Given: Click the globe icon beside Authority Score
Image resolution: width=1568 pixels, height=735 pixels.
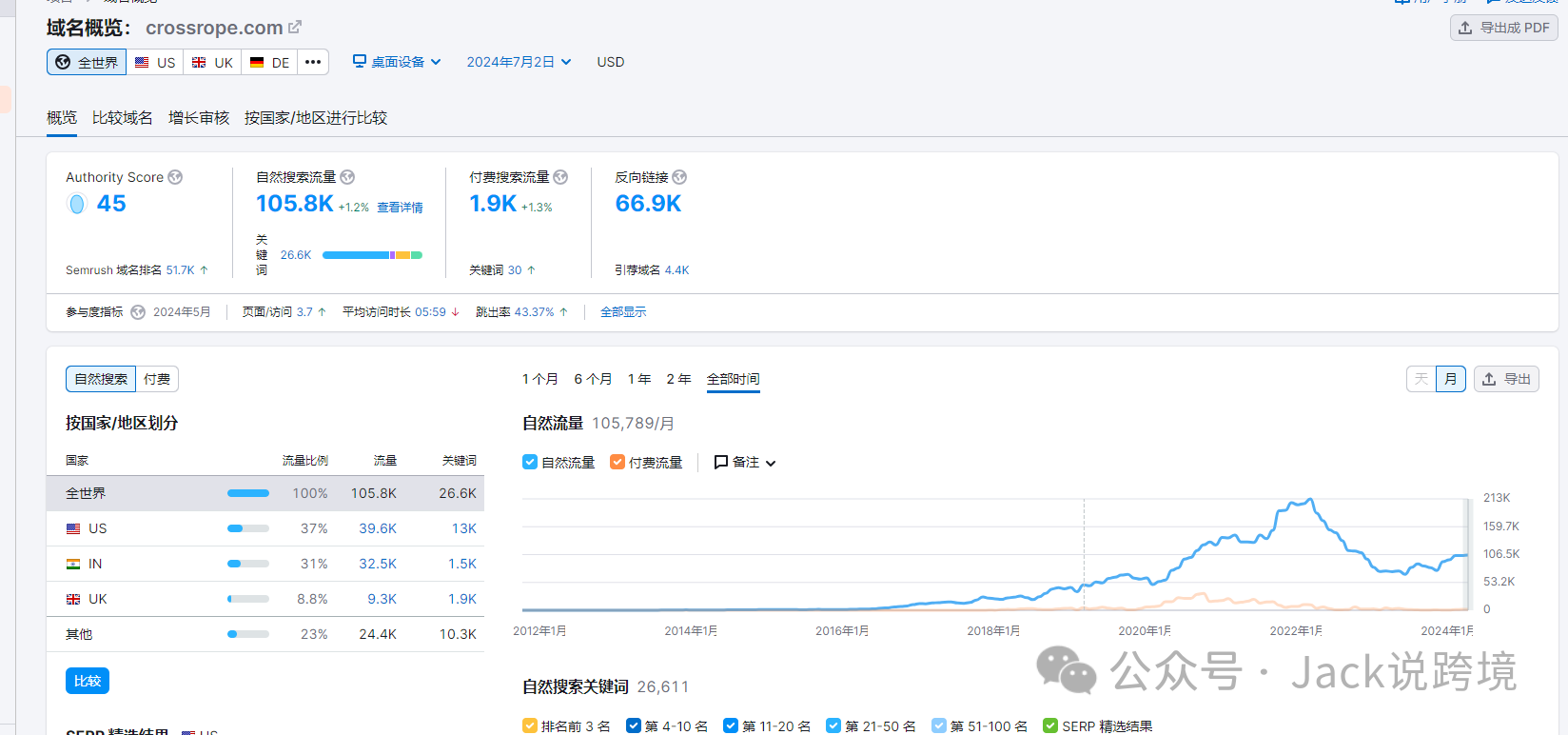Looking at the screenshot, I should pyautogui.click(x=175, y=177).
